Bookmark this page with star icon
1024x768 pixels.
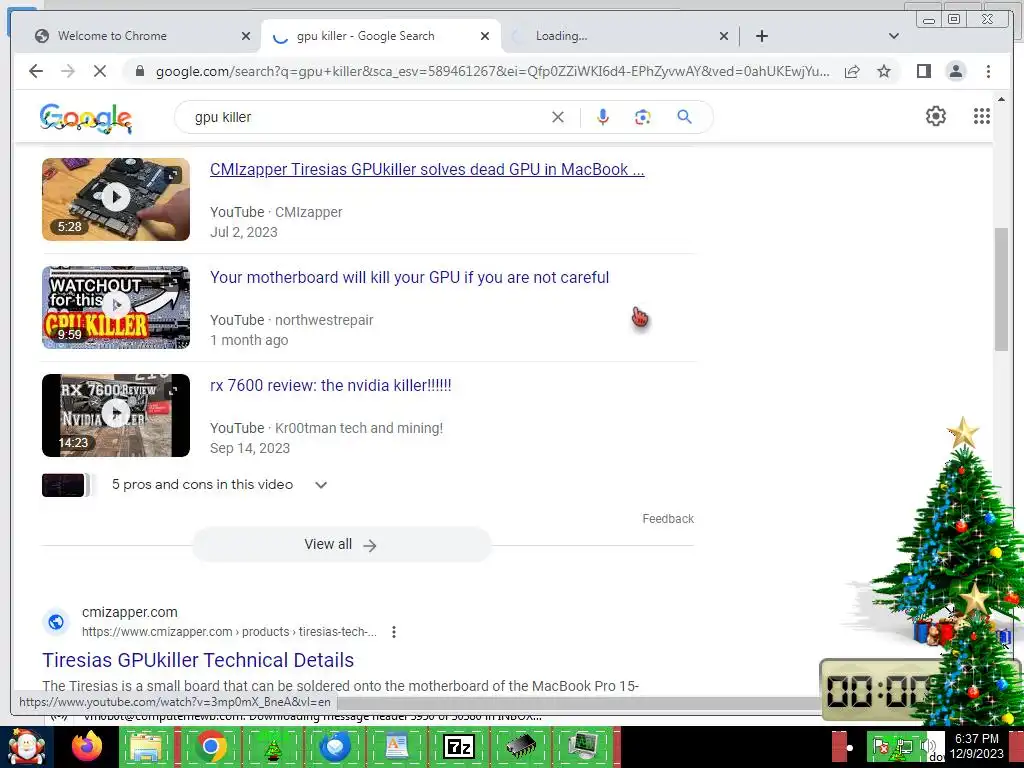click(x=884, y=71)
